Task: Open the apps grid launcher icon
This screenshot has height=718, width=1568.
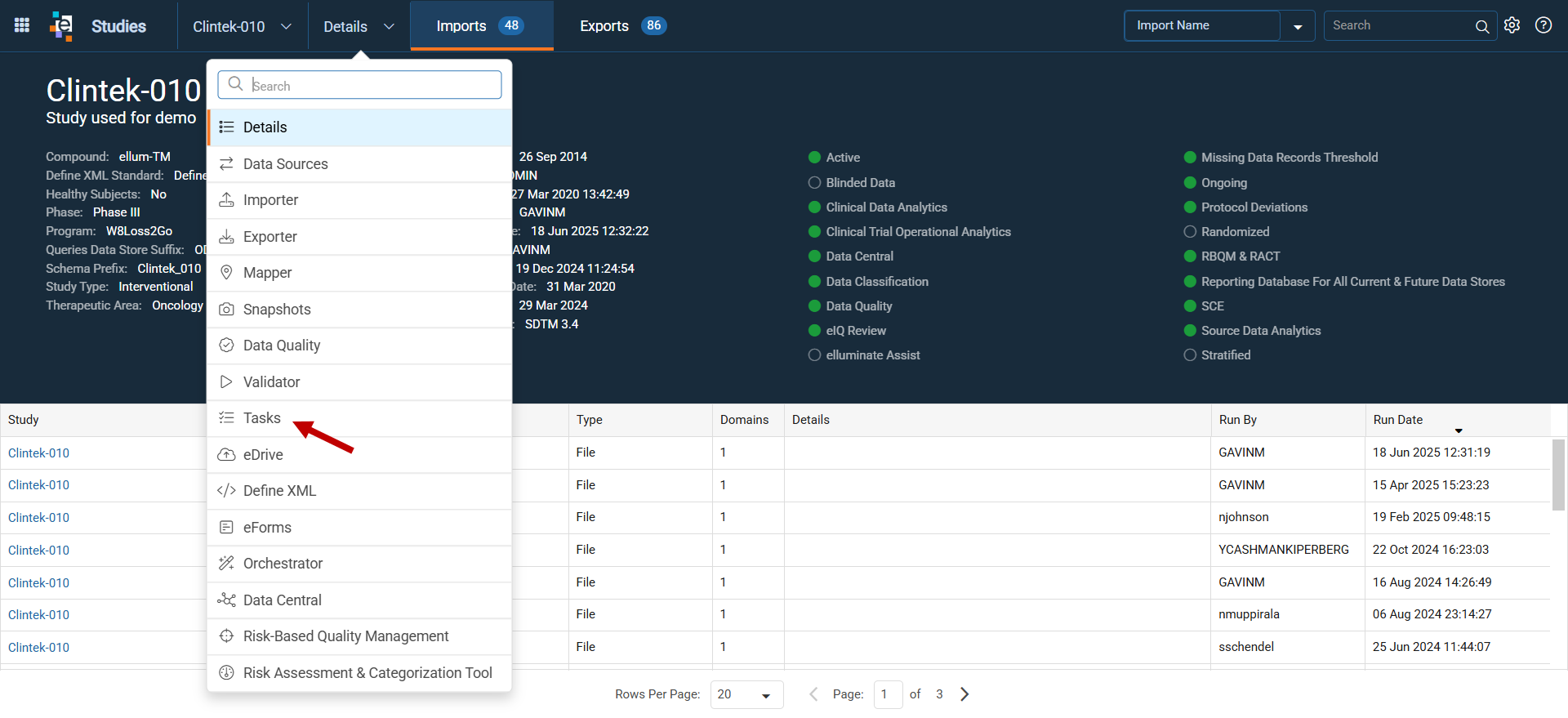Action: (x=22, y=25)
